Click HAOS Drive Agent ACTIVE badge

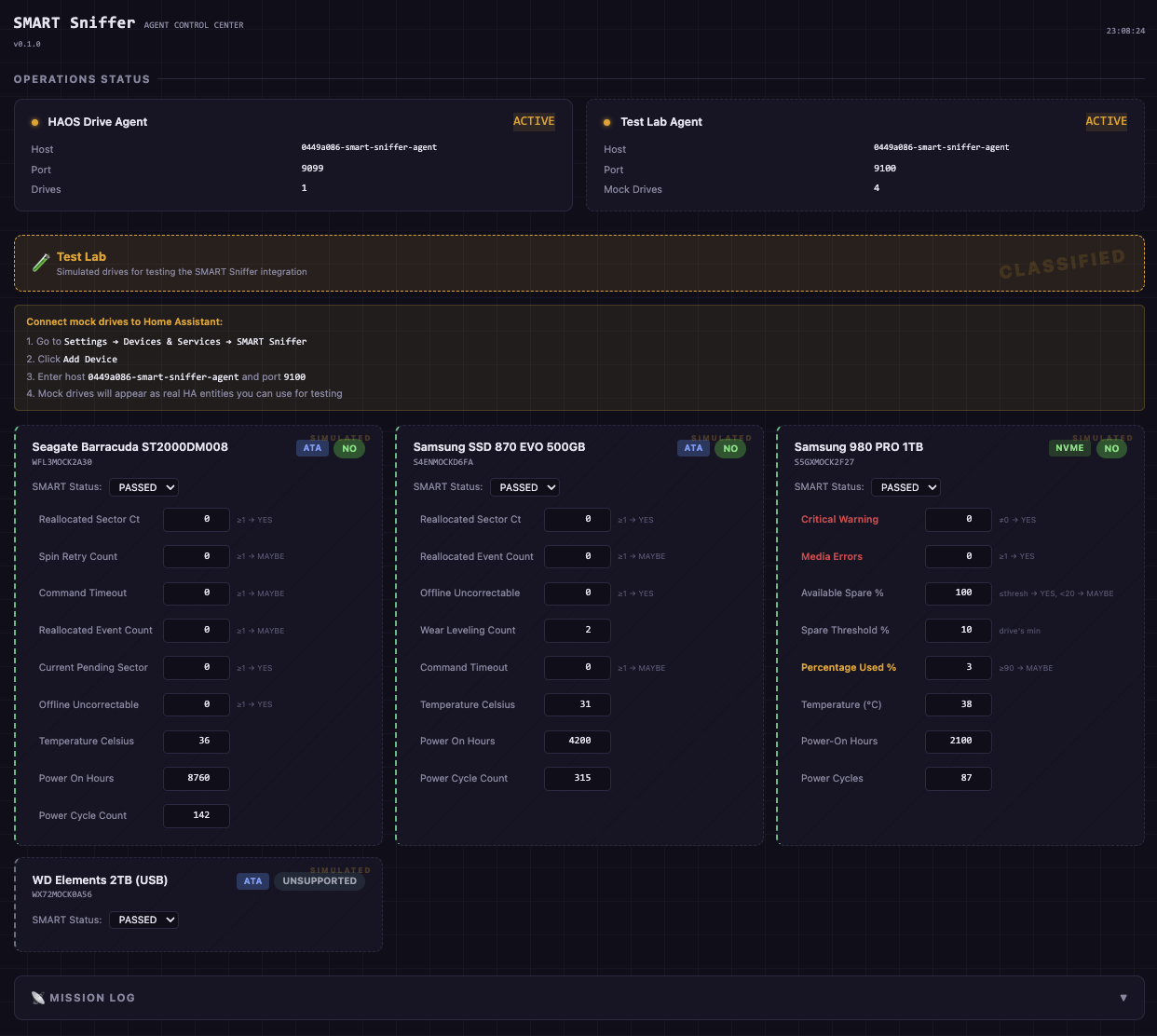[534, 121]
